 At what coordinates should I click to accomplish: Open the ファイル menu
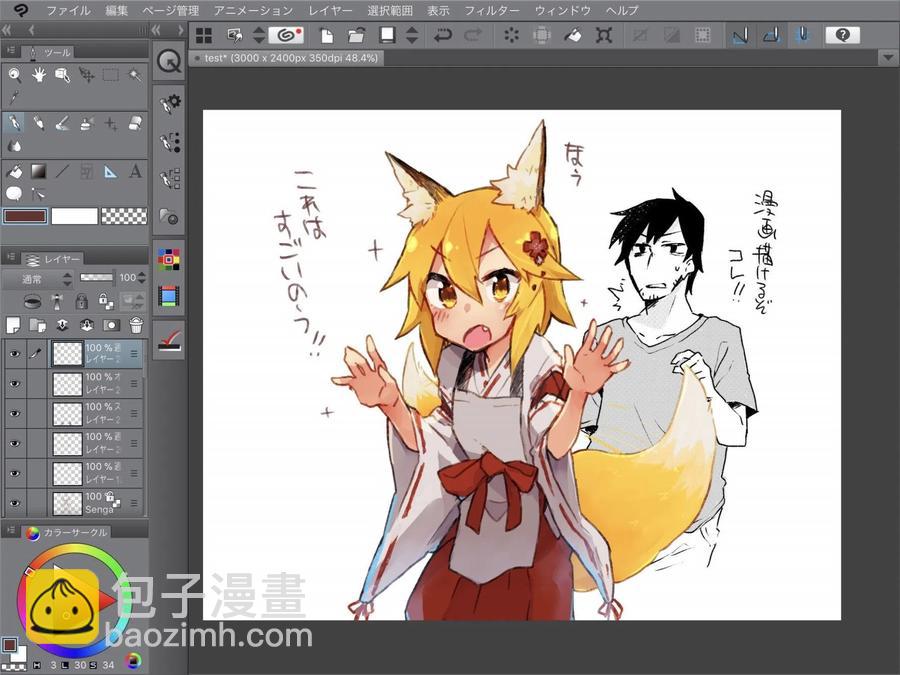(68, 10)
